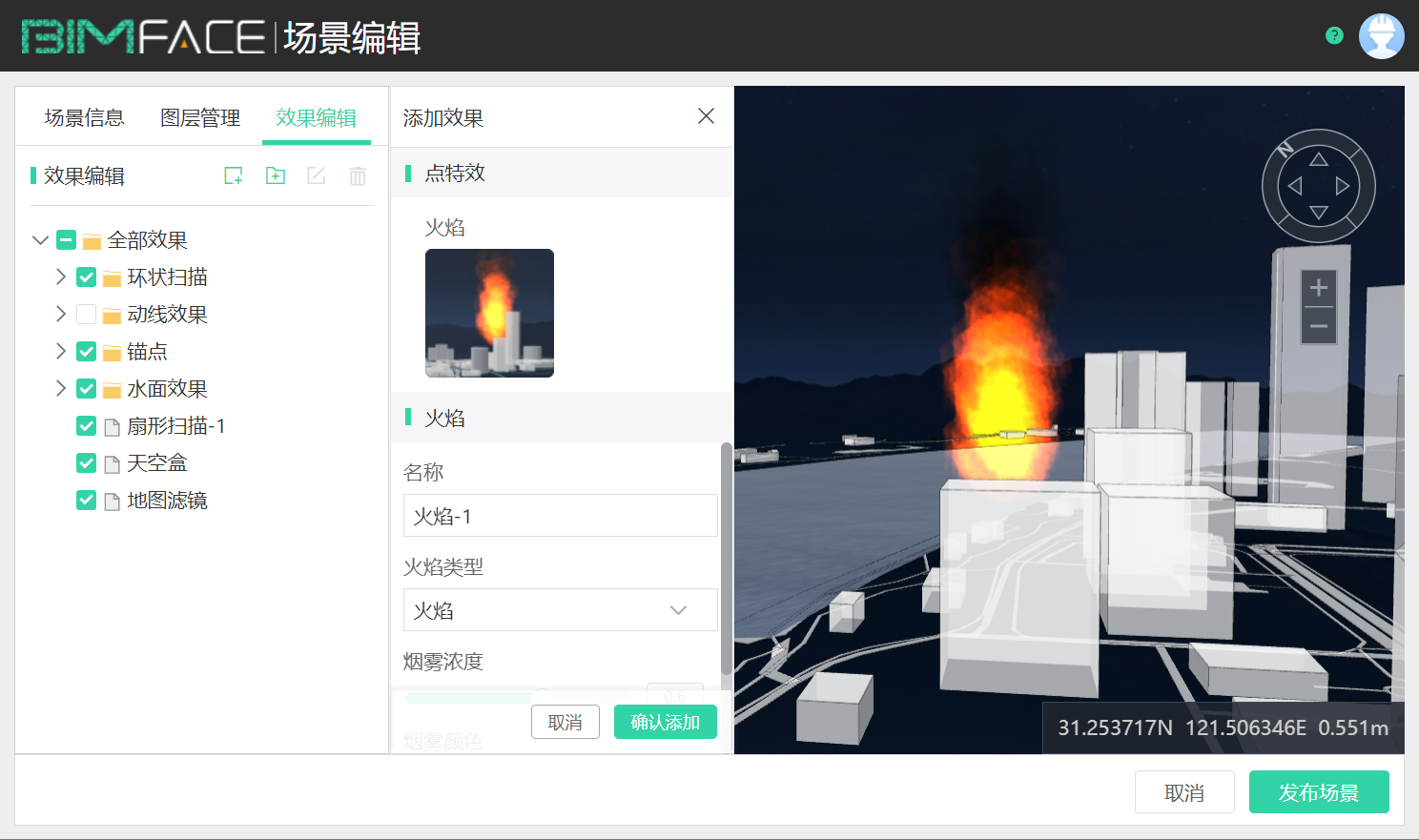Click the 确认添加 confirm button
Image resolution: width=1419 pixels, height=840 pixels.
[665, 722]
